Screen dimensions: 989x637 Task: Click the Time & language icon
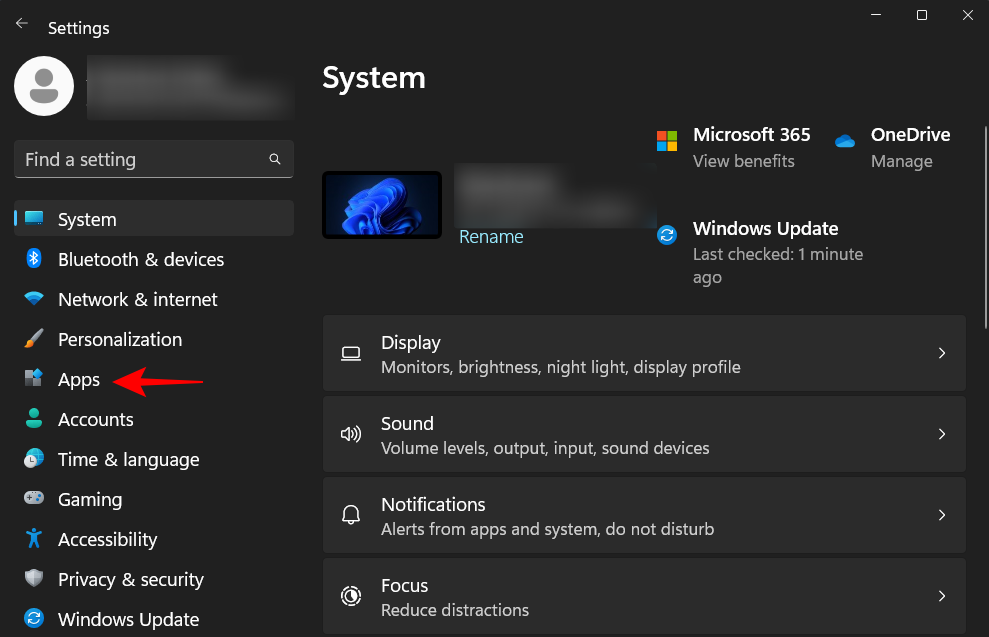(x=34, y=459)
